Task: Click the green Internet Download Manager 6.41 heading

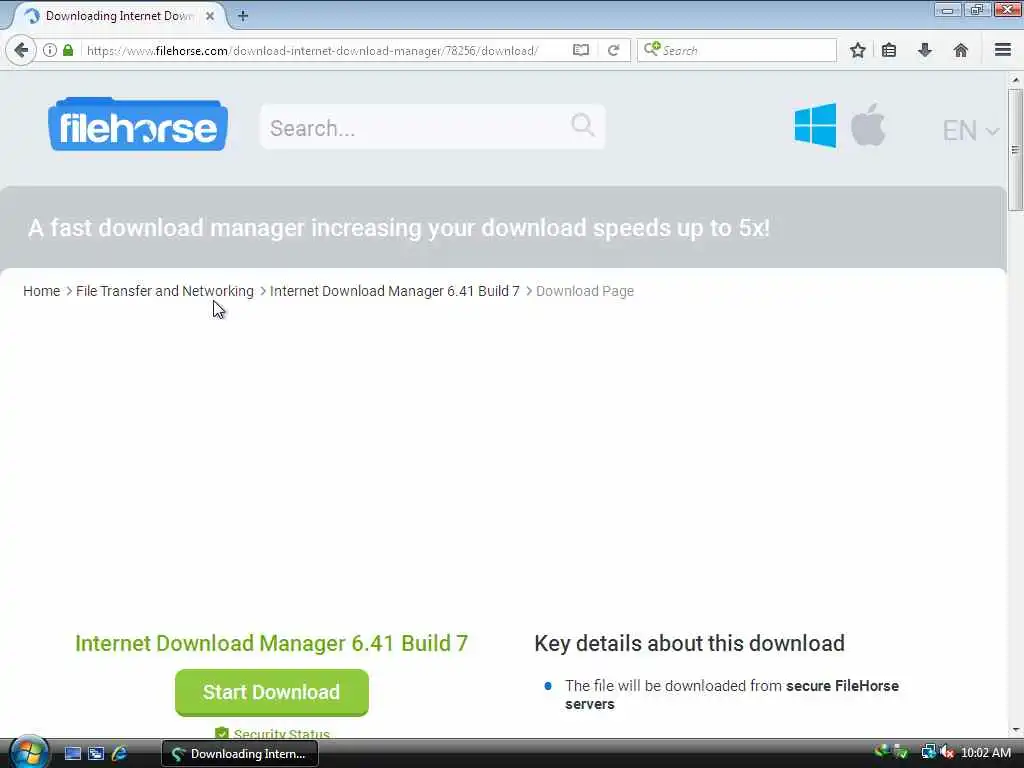Action: 272,643
